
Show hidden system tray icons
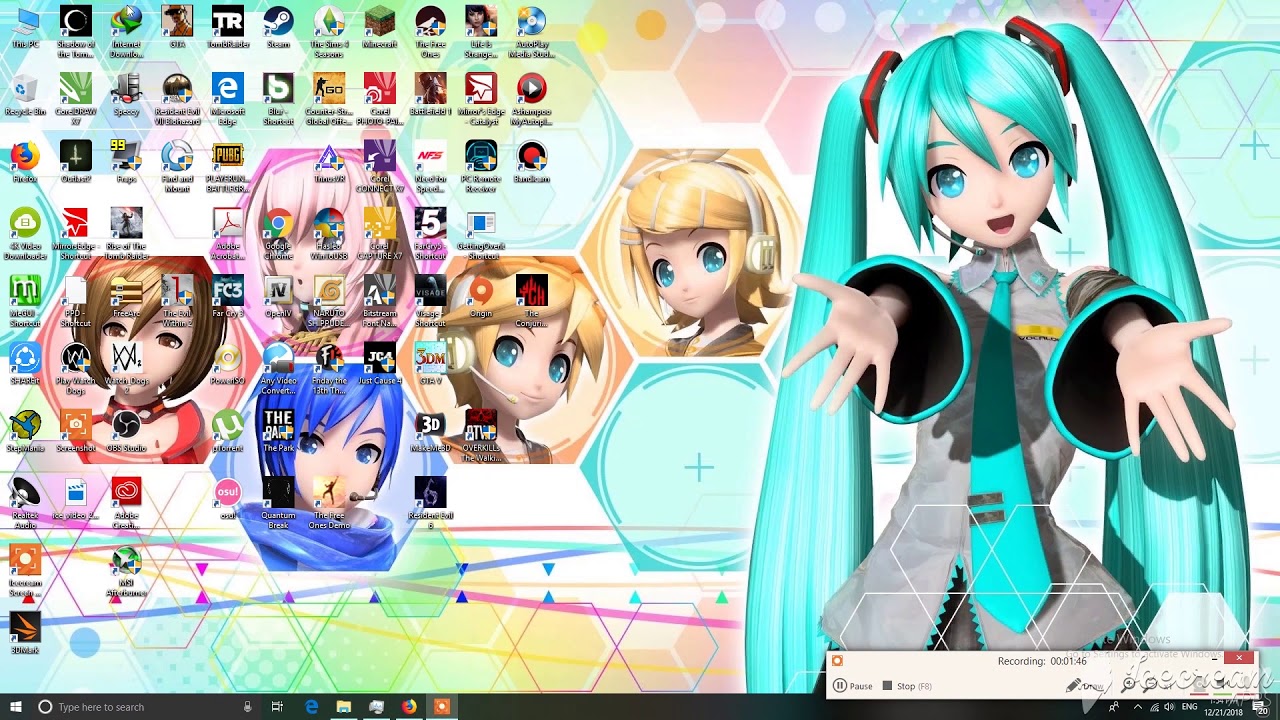pyautogui.click(x=1136, y=707)
